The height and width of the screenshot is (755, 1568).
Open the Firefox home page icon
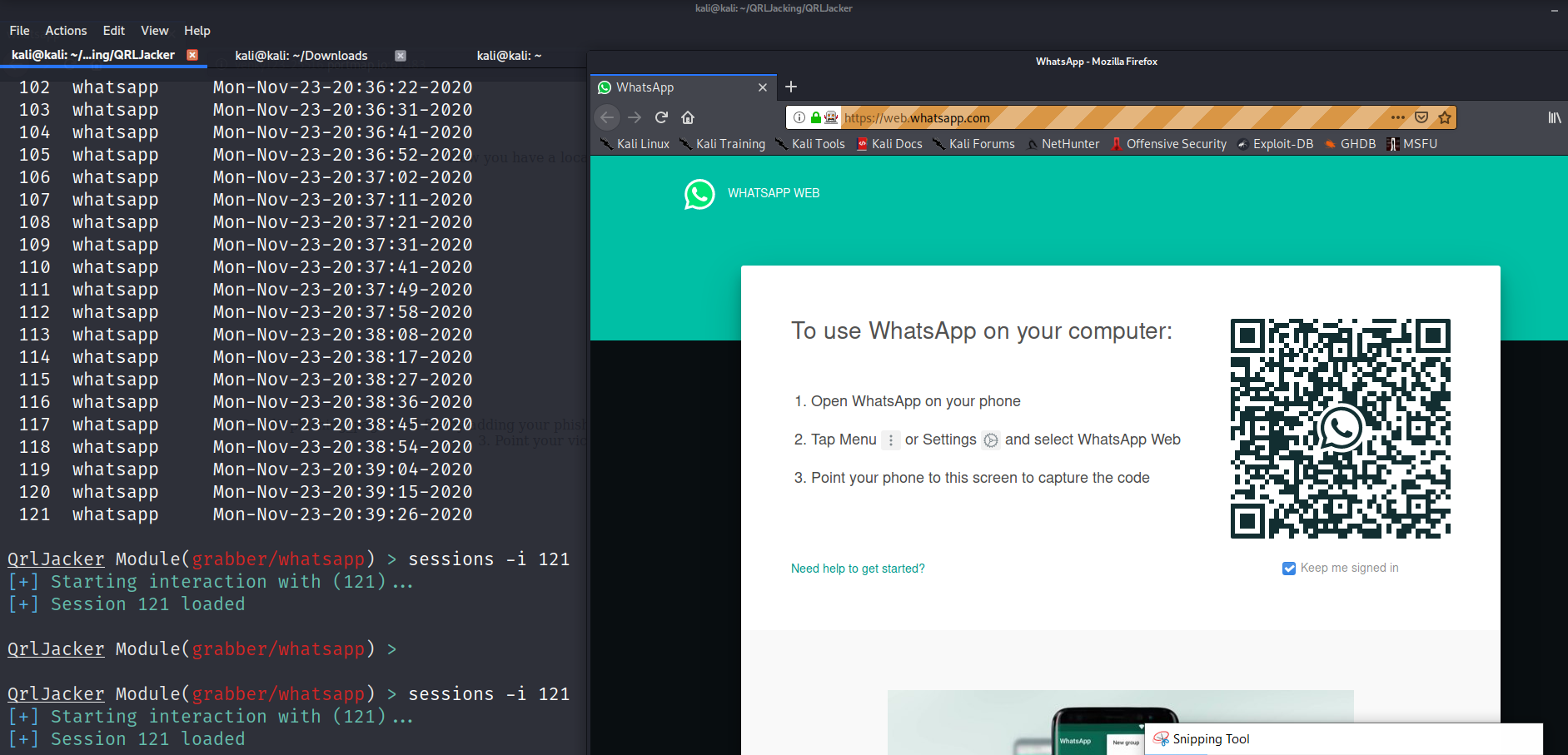687,117
